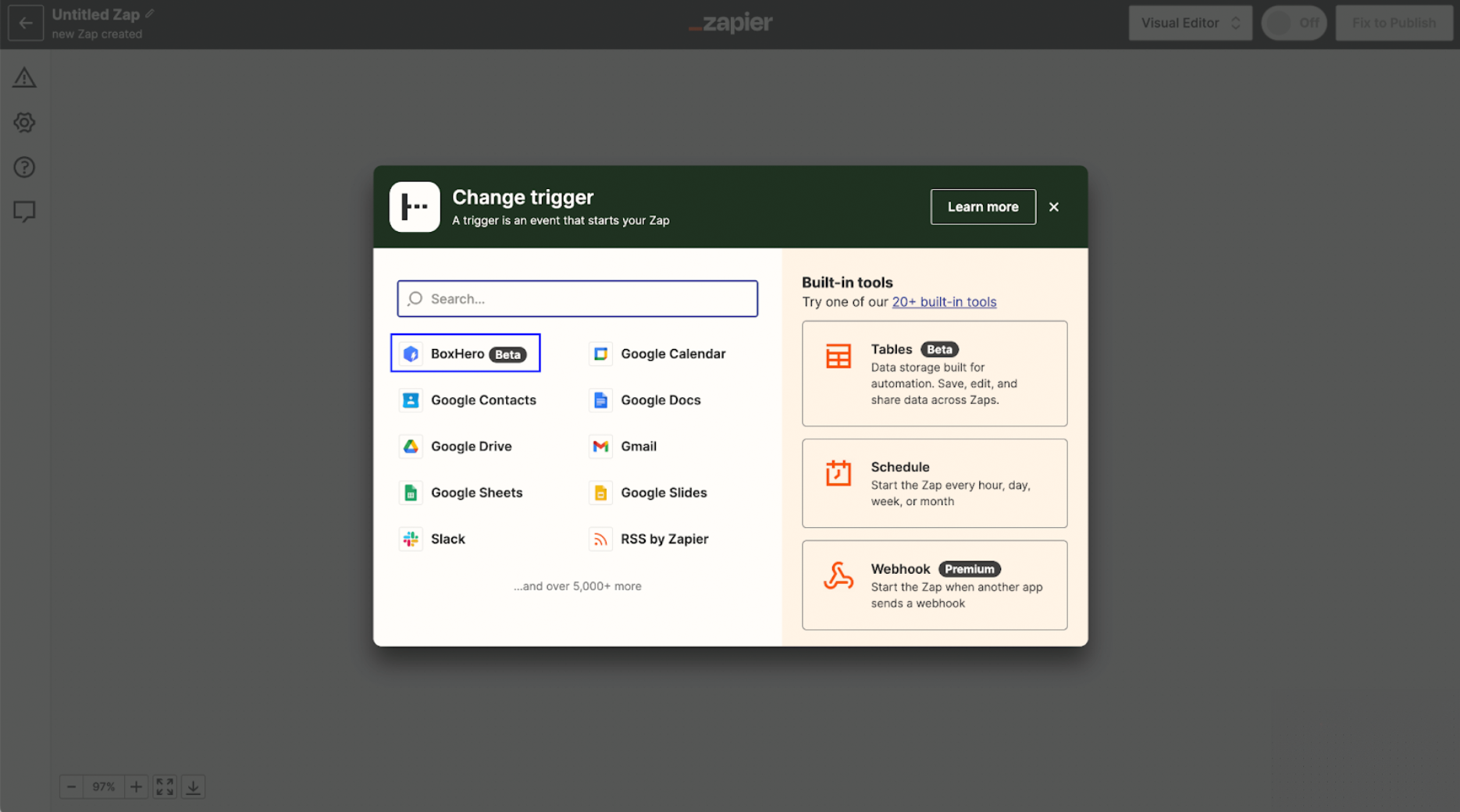This screenshot has width=1460, height=812.
Task: Select the Webhook premium tool
Action: pos(934,585)
